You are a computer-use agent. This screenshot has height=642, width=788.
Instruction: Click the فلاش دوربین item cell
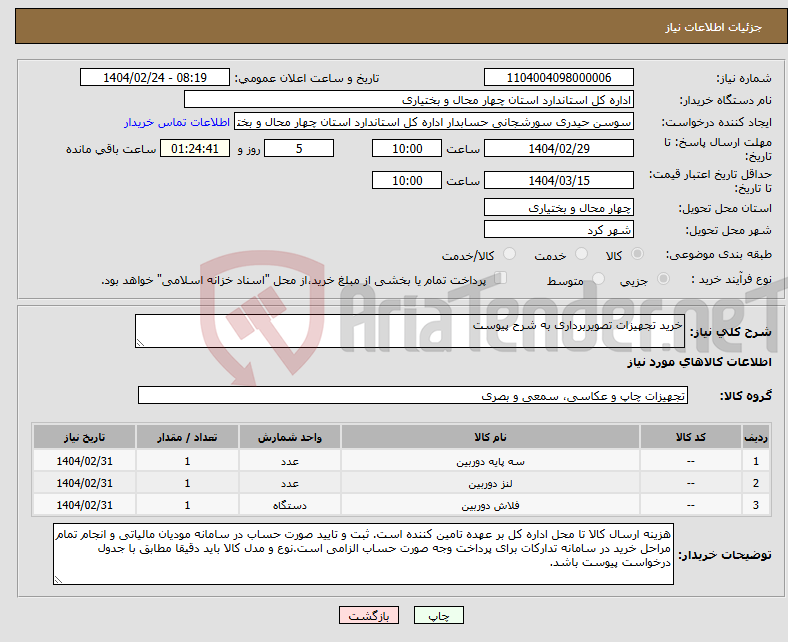(490, 505)
